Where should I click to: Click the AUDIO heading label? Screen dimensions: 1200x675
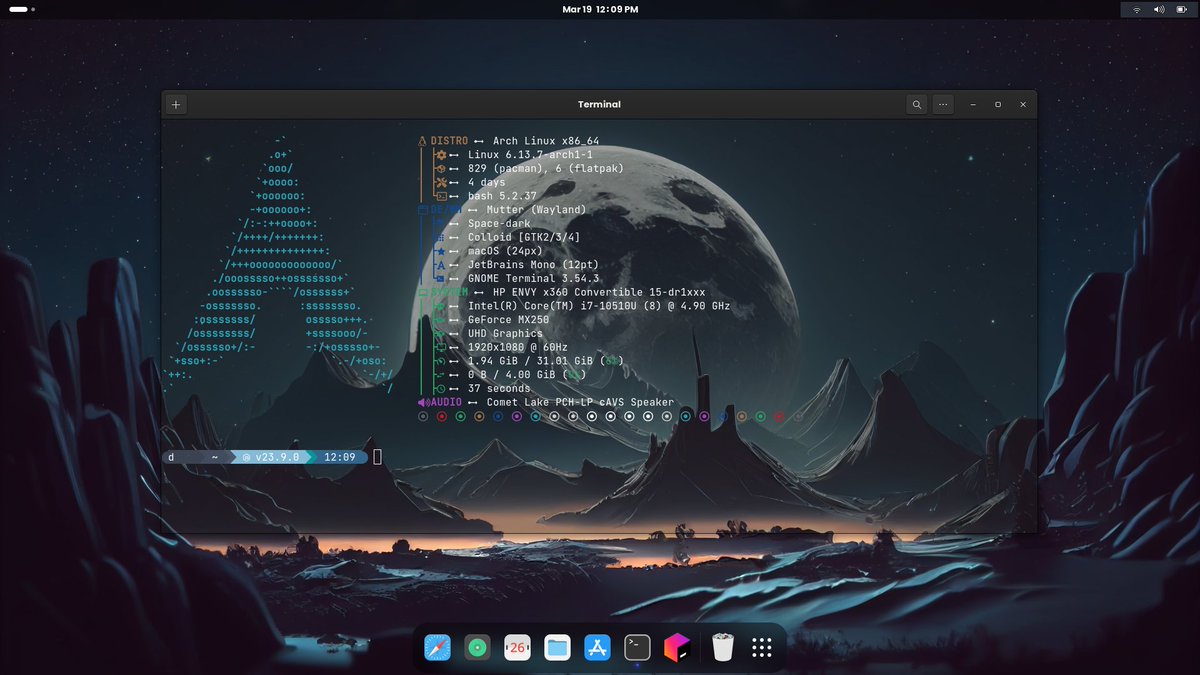tap(446, 402)
